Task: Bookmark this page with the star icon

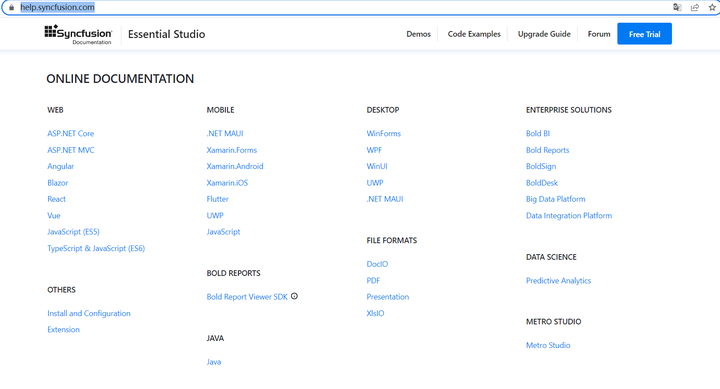Action: [x=712, y=7]
